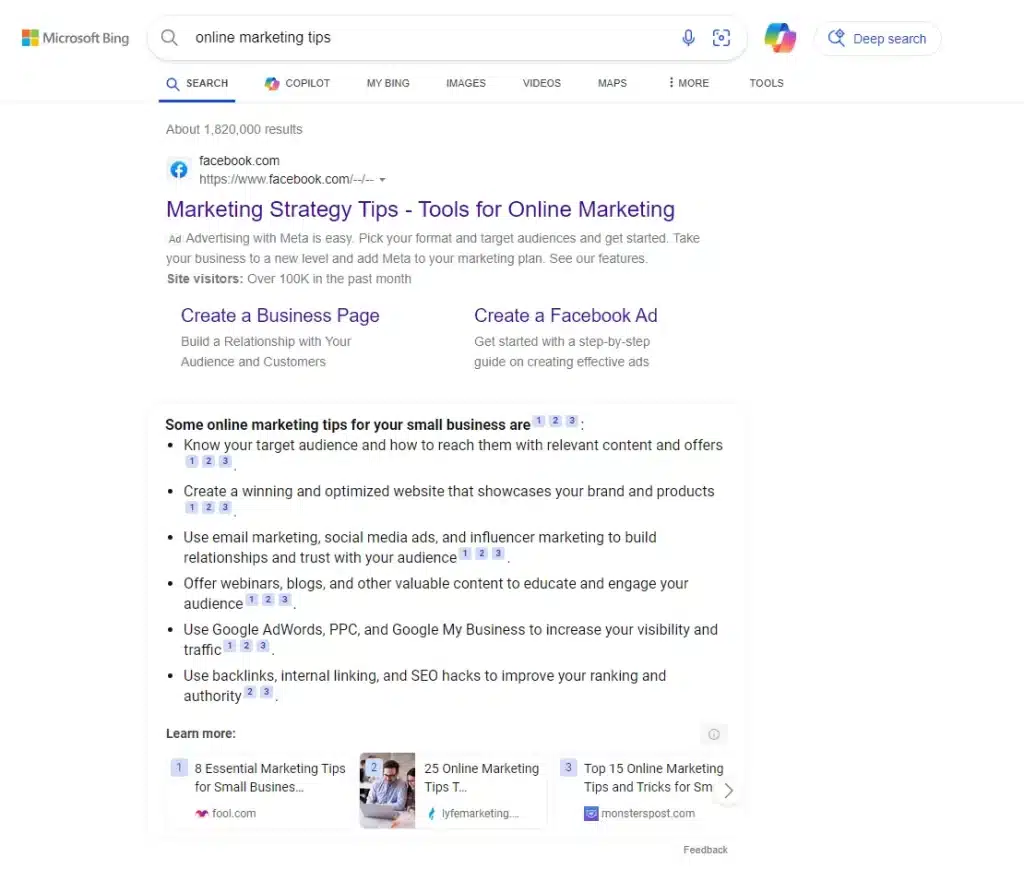1024x869 pixels.
Task: Open the Maps tab
Action: point(612,83)
